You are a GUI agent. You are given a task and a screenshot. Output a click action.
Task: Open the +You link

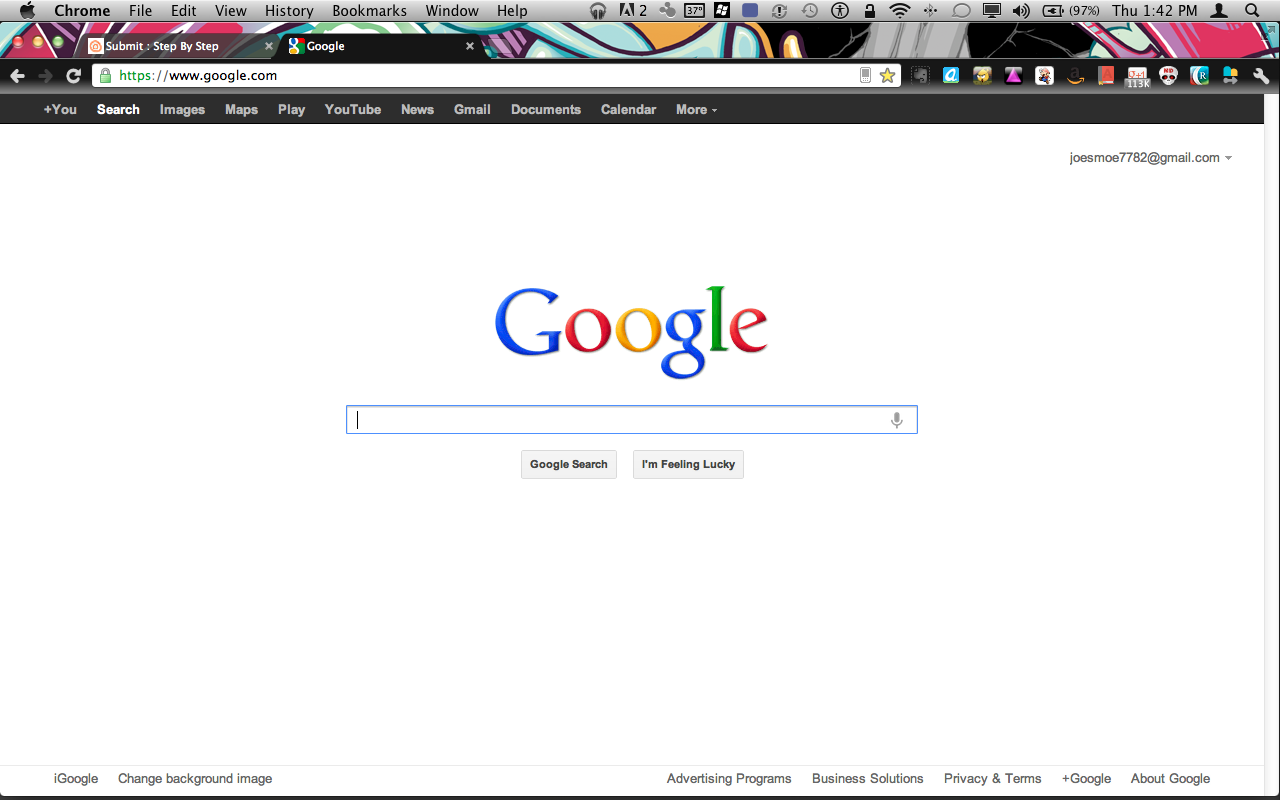coord(60,110)
